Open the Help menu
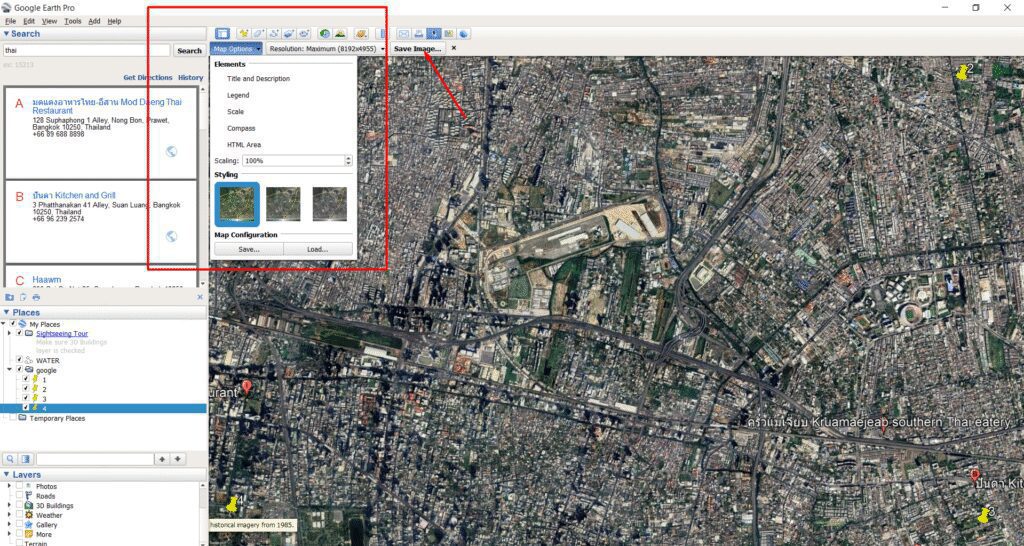The height and width of the screenshot is (546, 1024). [x=114, y=21]
